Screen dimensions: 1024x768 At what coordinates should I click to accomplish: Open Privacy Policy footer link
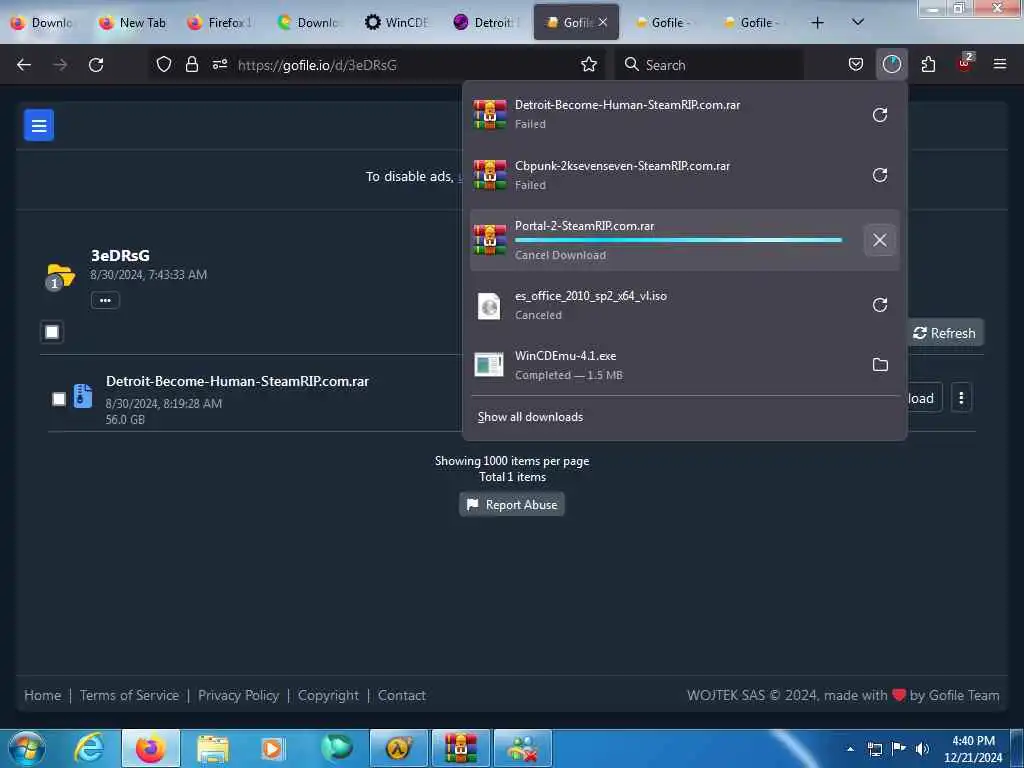pos(238,695)
